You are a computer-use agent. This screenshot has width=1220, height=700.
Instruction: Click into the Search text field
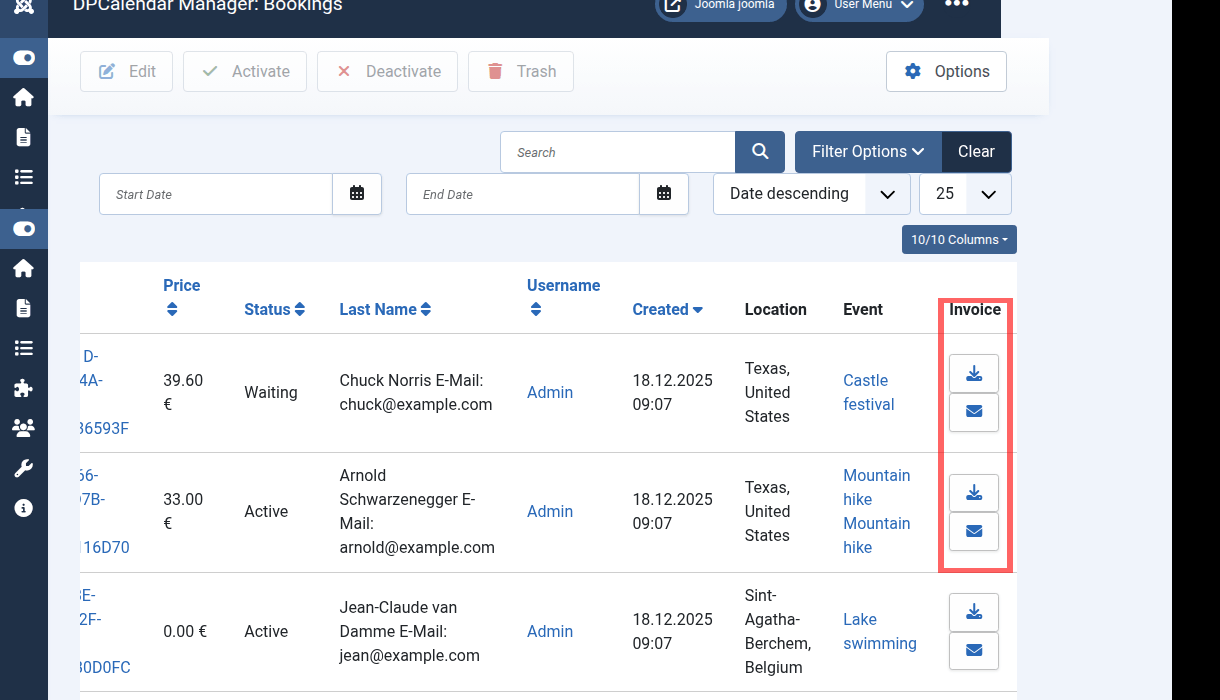(x=618, y=152)
